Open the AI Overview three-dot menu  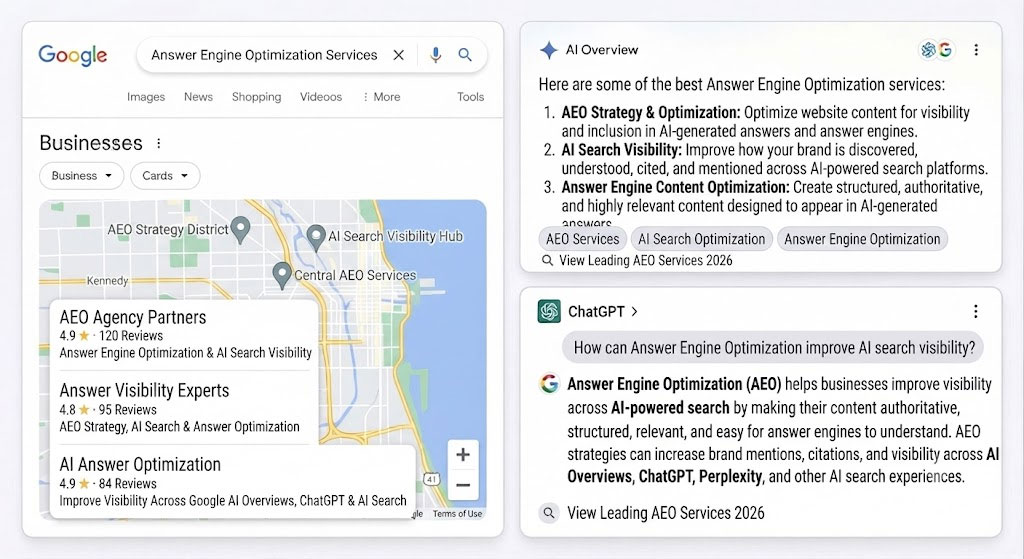point(976,50)
